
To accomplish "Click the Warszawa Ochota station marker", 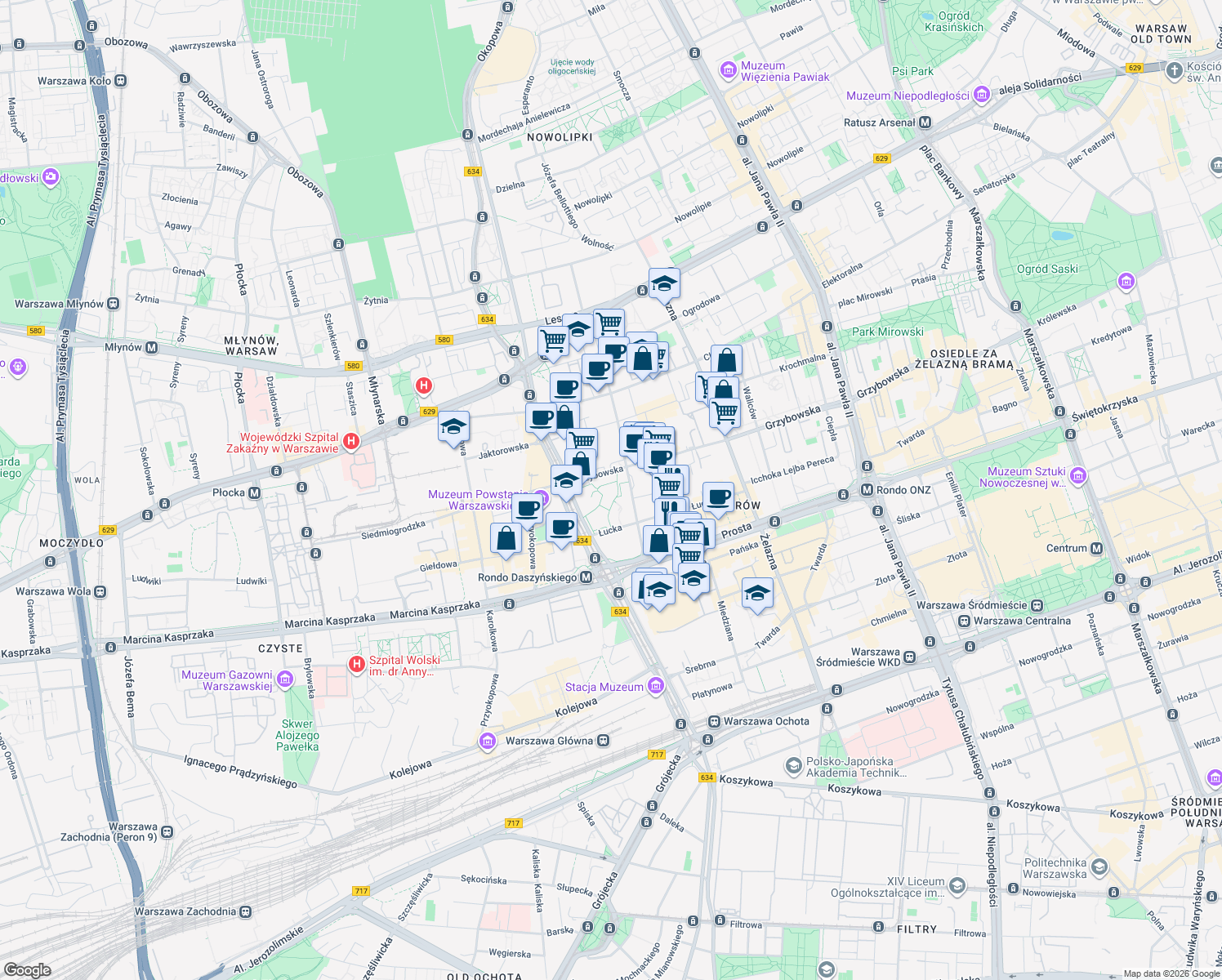I will 714,721.
